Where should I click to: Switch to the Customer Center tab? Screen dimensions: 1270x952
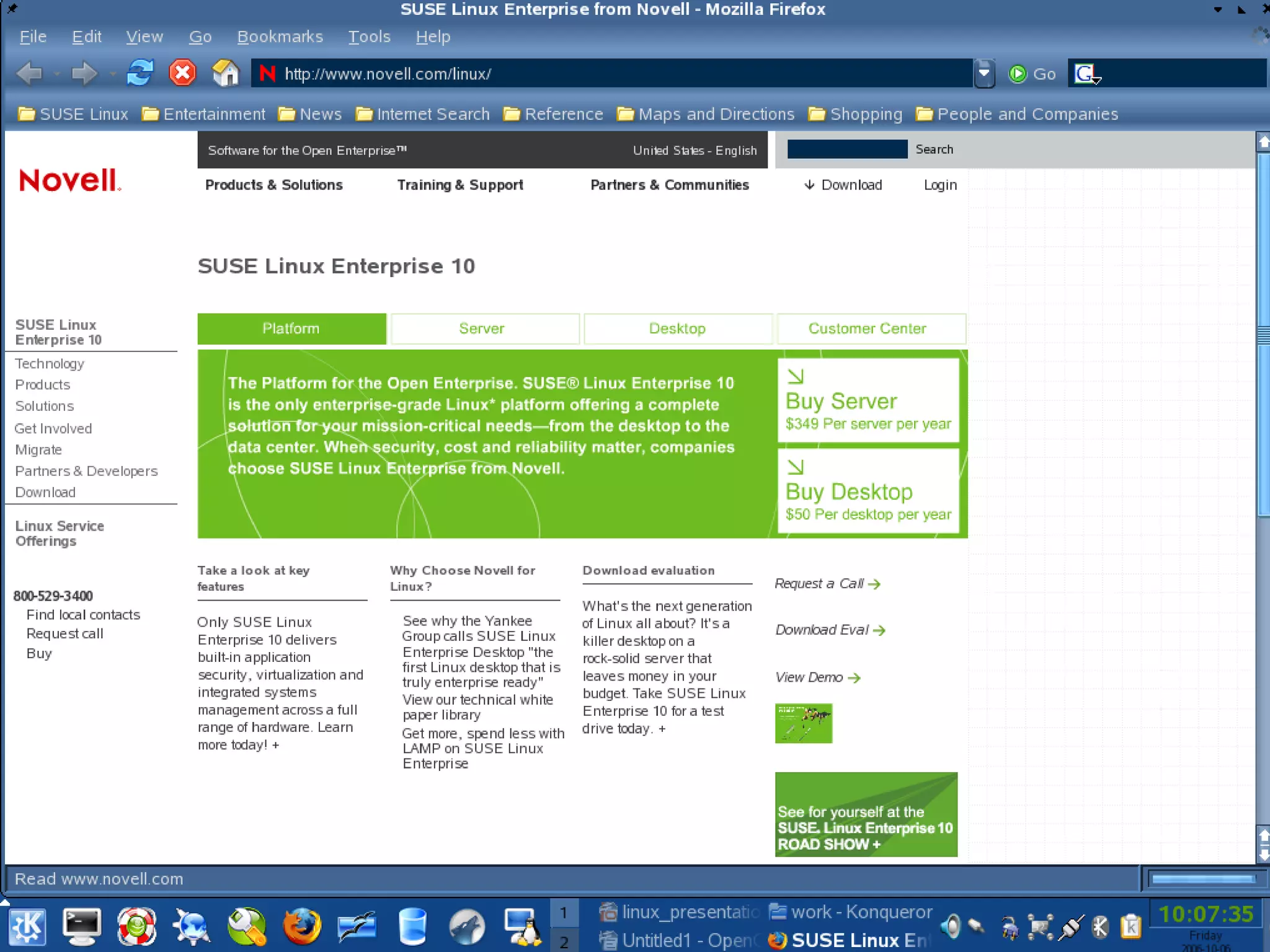coord(871,328)
